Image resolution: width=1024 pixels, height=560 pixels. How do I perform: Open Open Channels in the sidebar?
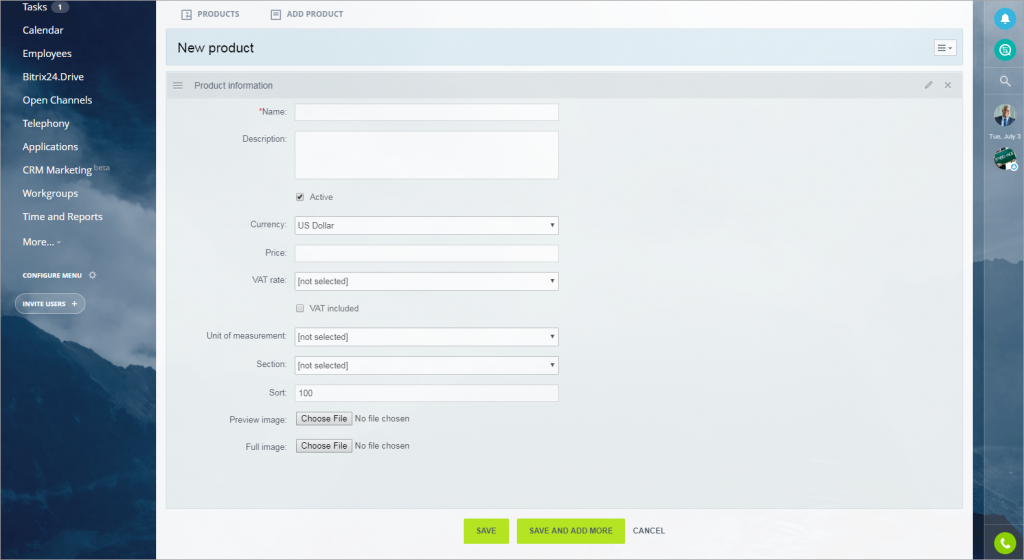[57, 100]
